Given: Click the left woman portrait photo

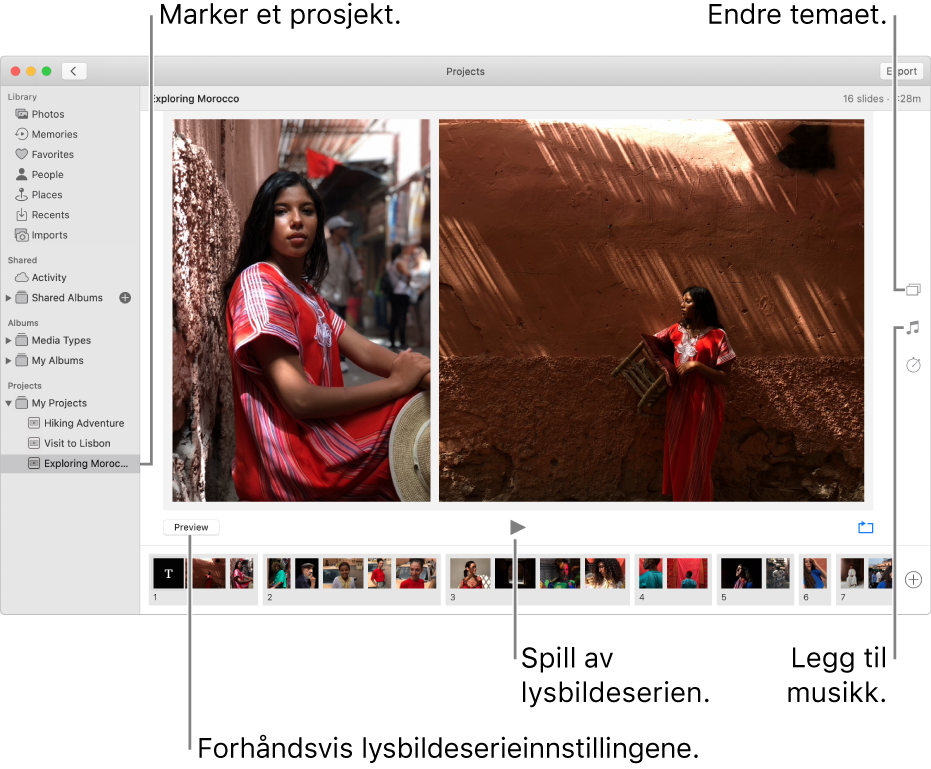Looking at the screenshot, I should click(x=301, y=311).
